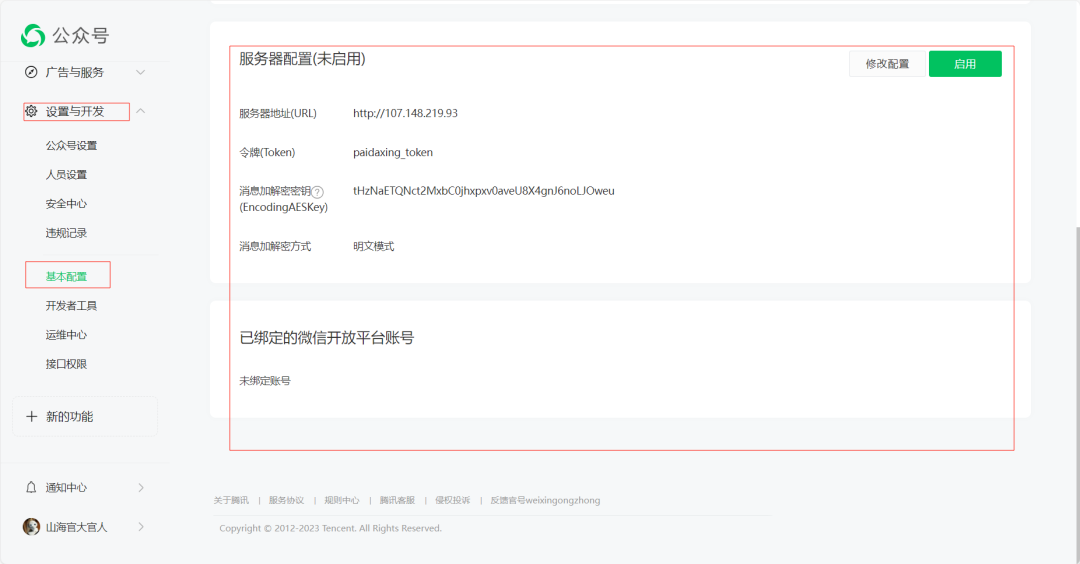Click the token value paidaxing_token

[x=393, y=152]
